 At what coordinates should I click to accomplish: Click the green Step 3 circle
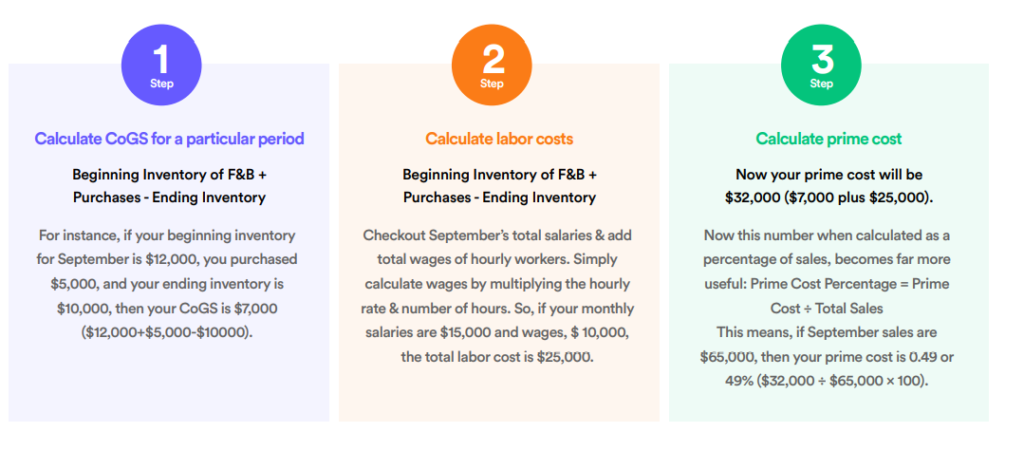[821, 64]
